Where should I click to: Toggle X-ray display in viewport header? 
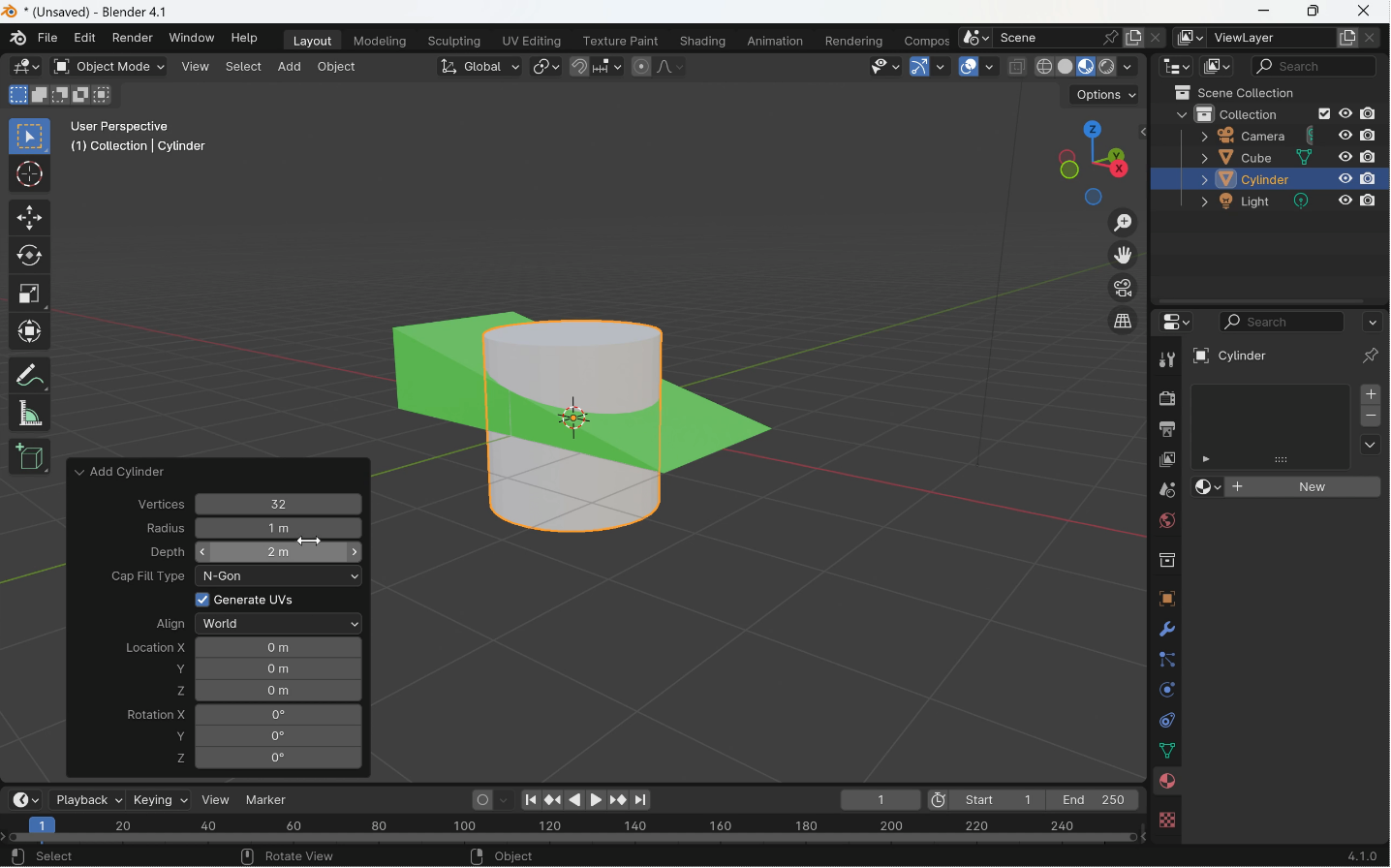tap(1017, 67)
